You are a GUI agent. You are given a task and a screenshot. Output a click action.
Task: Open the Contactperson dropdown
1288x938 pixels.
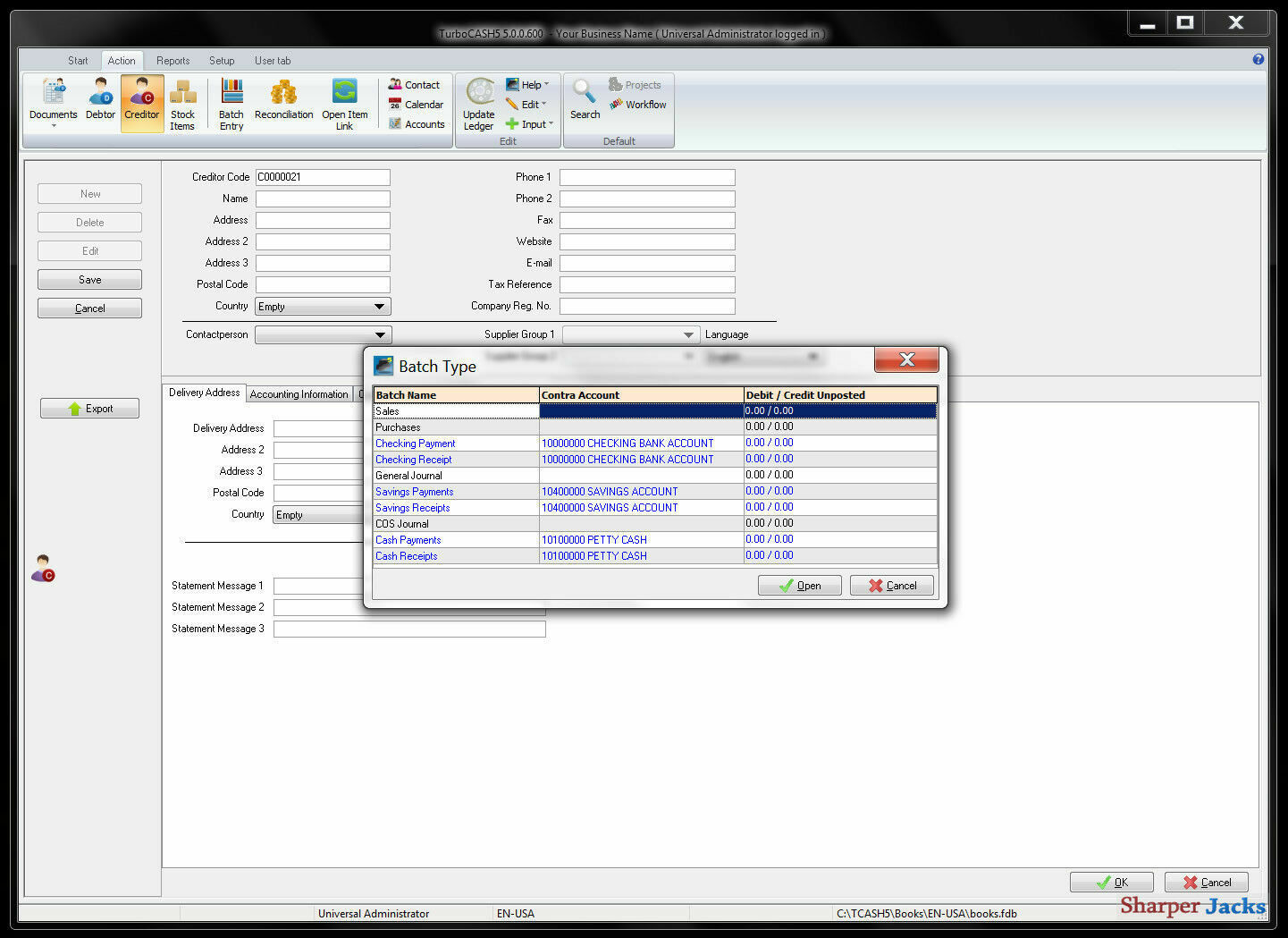[x=323, y=335]
